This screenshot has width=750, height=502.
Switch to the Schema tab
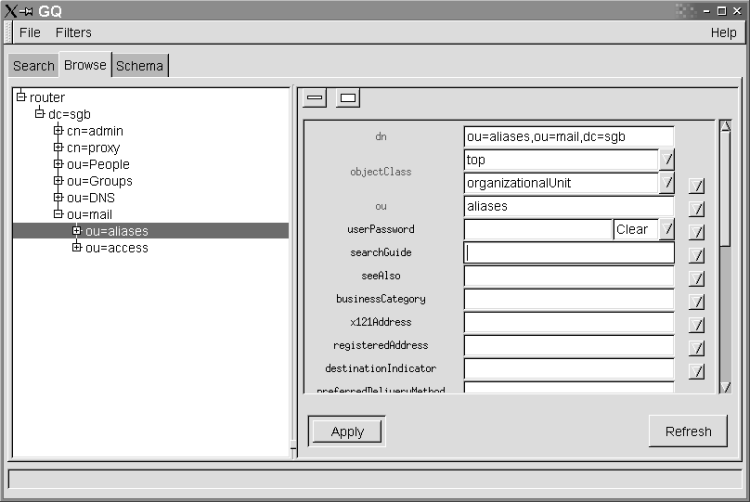click(140, 66)
